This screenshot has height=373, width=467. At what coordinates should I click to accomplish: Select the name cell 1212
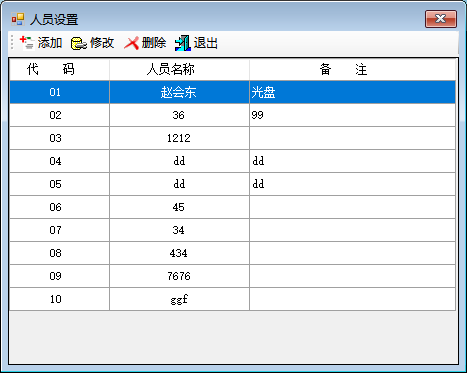click(x=179, y=138)
